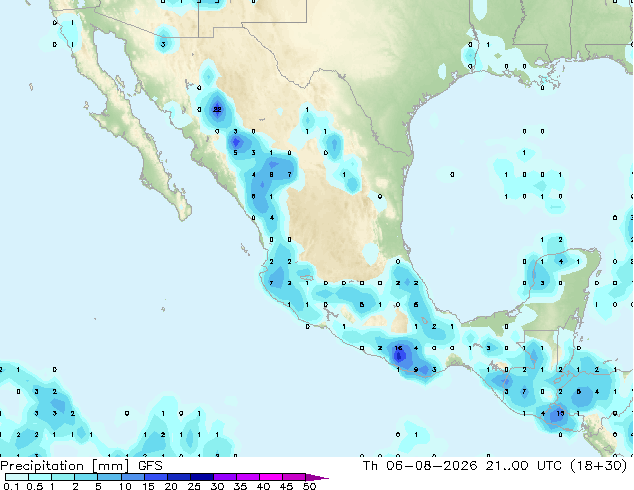The width and height of the screenshot is (634, 490).
Task: Click the 5–10 mm legend swatch
Action: [110, 477]
